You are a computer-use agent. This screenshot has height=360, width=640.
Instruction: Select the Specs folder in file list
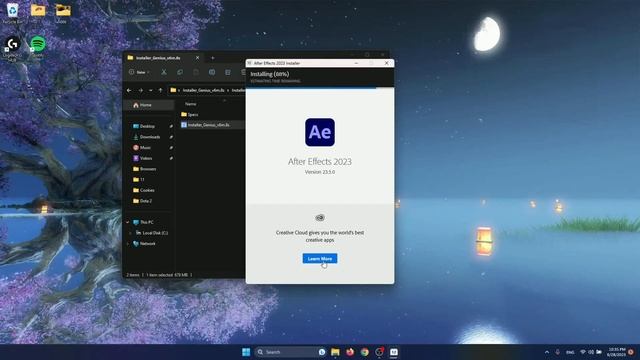pos(190,114)
